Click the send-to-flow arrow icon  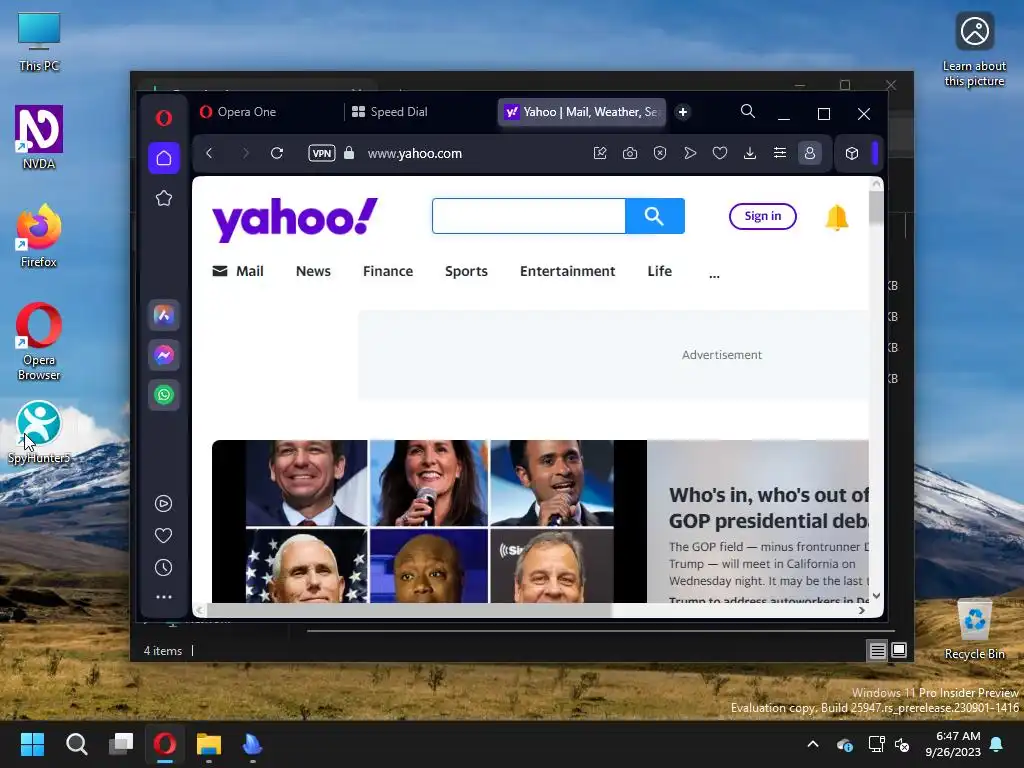point(690,153)
